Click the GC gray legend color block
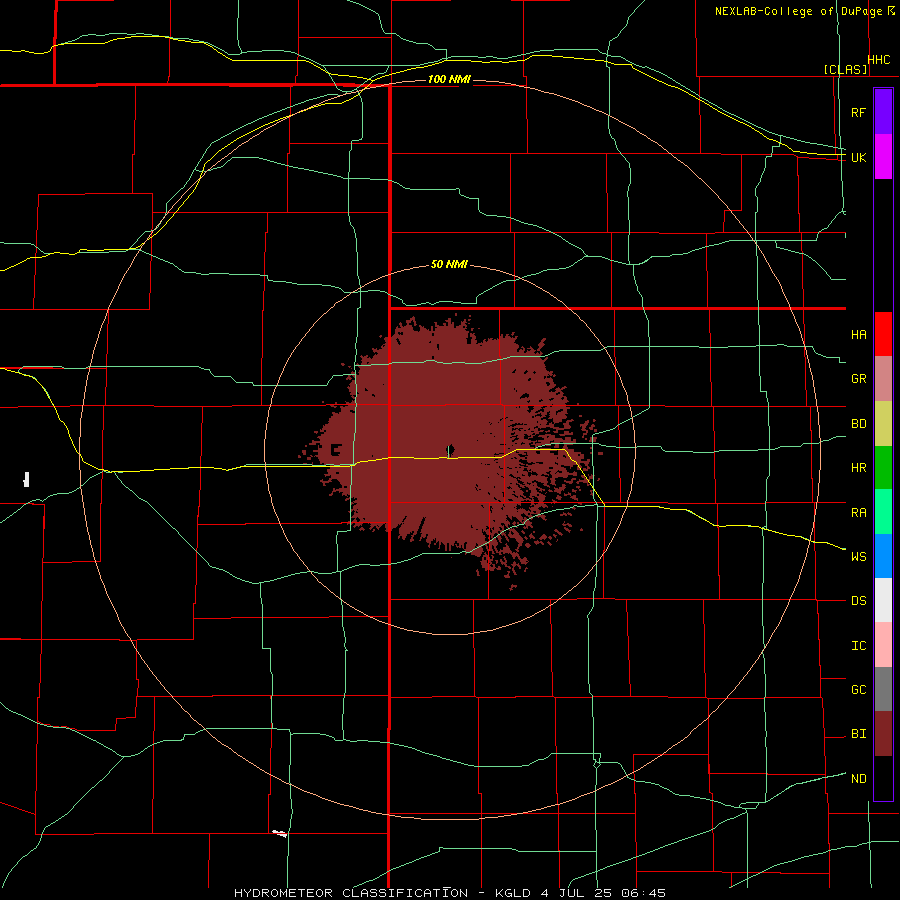 [883, 689]
